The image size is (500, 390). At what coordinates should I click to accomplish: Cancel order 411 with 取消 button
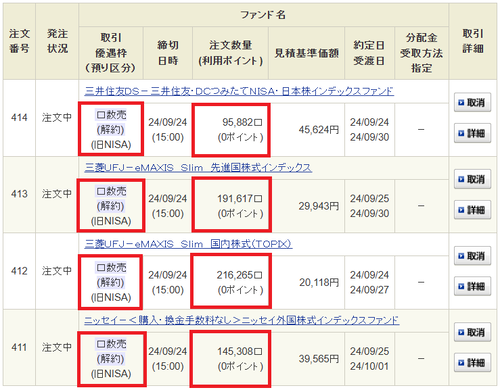point(472,332)
